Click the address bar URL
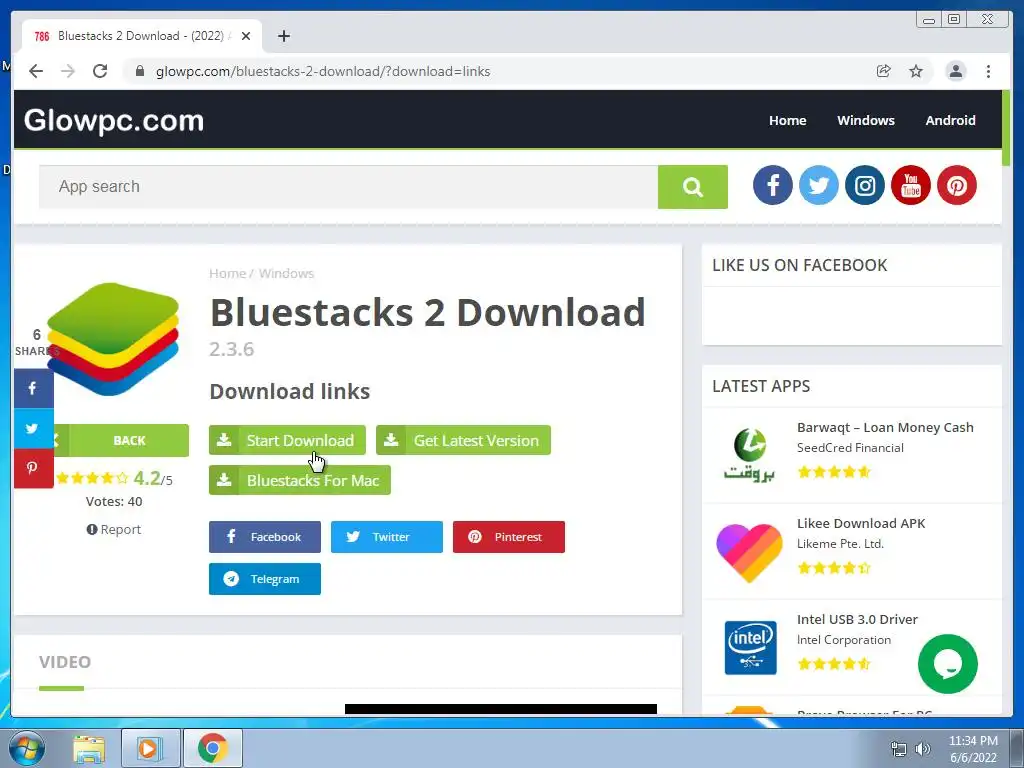The height and width of the screenshot is (768, 1024). click(x=323, y=71)
